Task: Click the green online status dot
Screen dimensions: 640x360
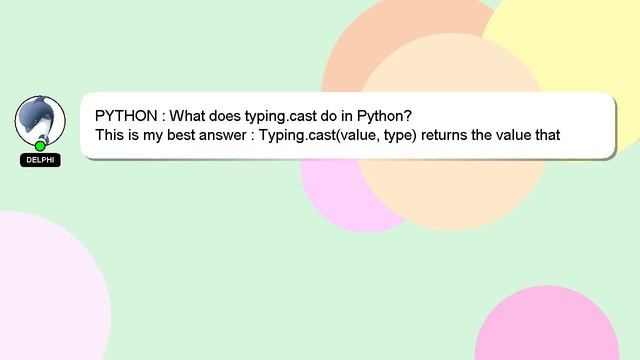Action: click(x=40, y=146)
